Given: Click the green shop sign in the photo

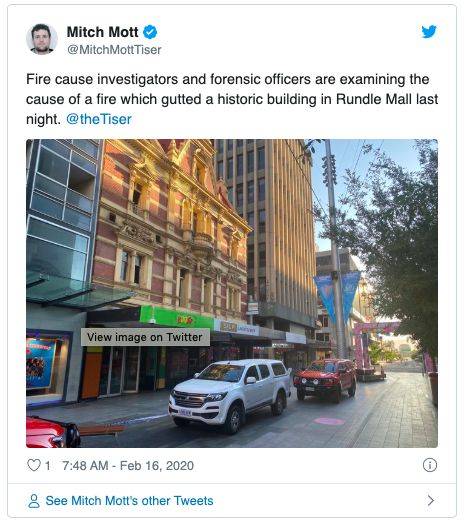Looking at the screenshot, I should [176, 318].
